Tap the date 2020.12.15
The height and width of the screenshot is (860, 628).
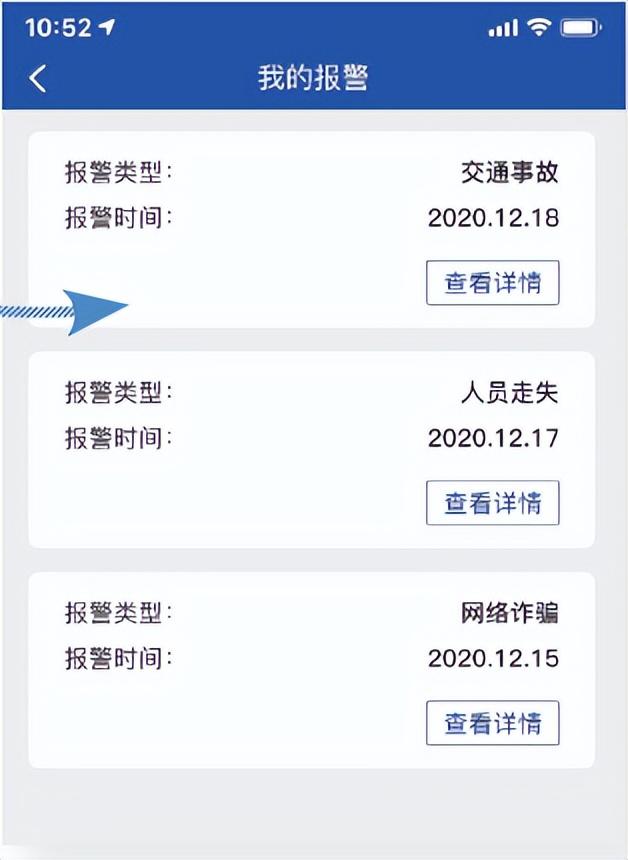click(x=493, y=658)
